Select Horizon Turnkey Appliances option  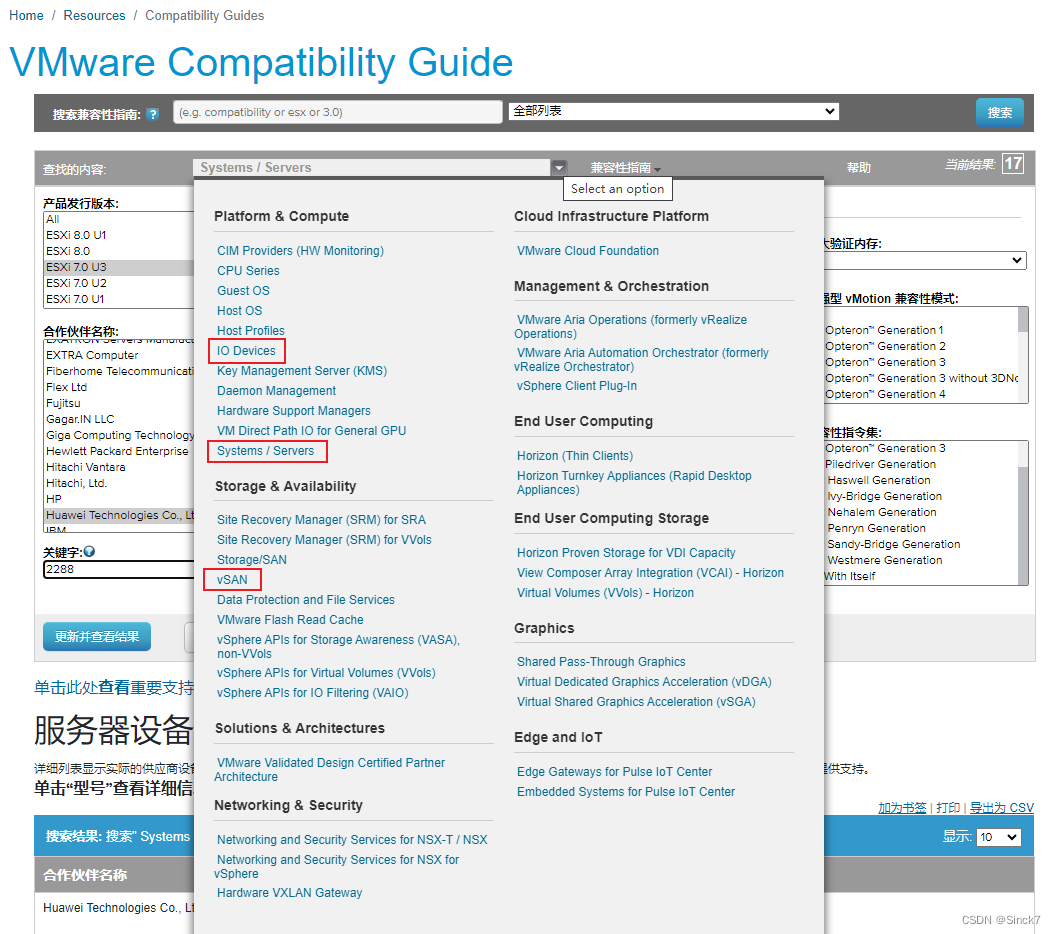point(634,483)
